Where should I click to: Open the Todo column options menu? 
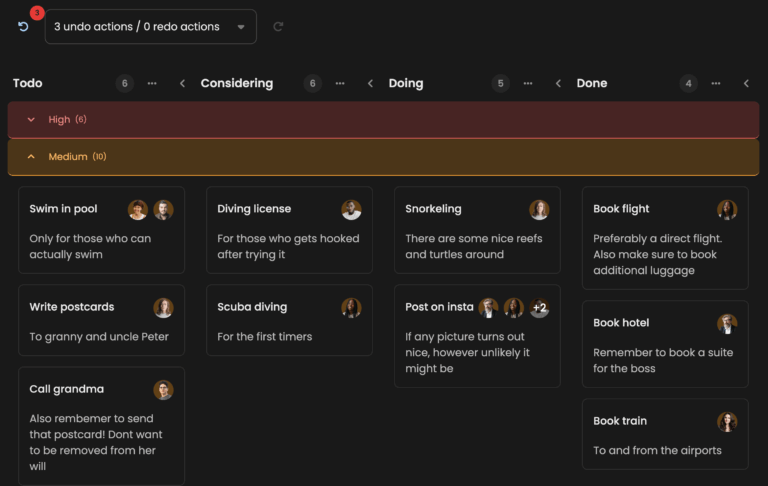pos(152,83)
